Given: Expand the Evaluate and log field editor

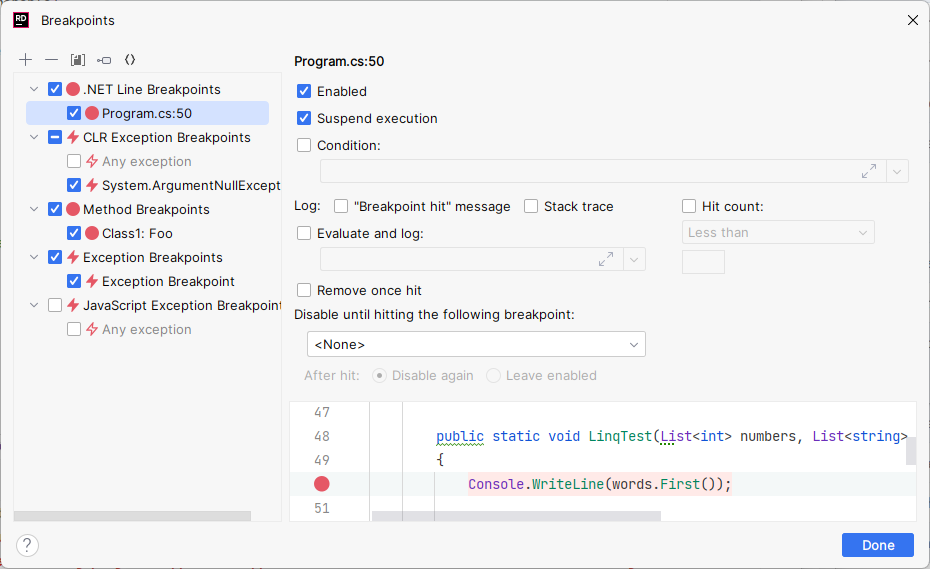Looking at the screenshot, I should coord(606,259).
